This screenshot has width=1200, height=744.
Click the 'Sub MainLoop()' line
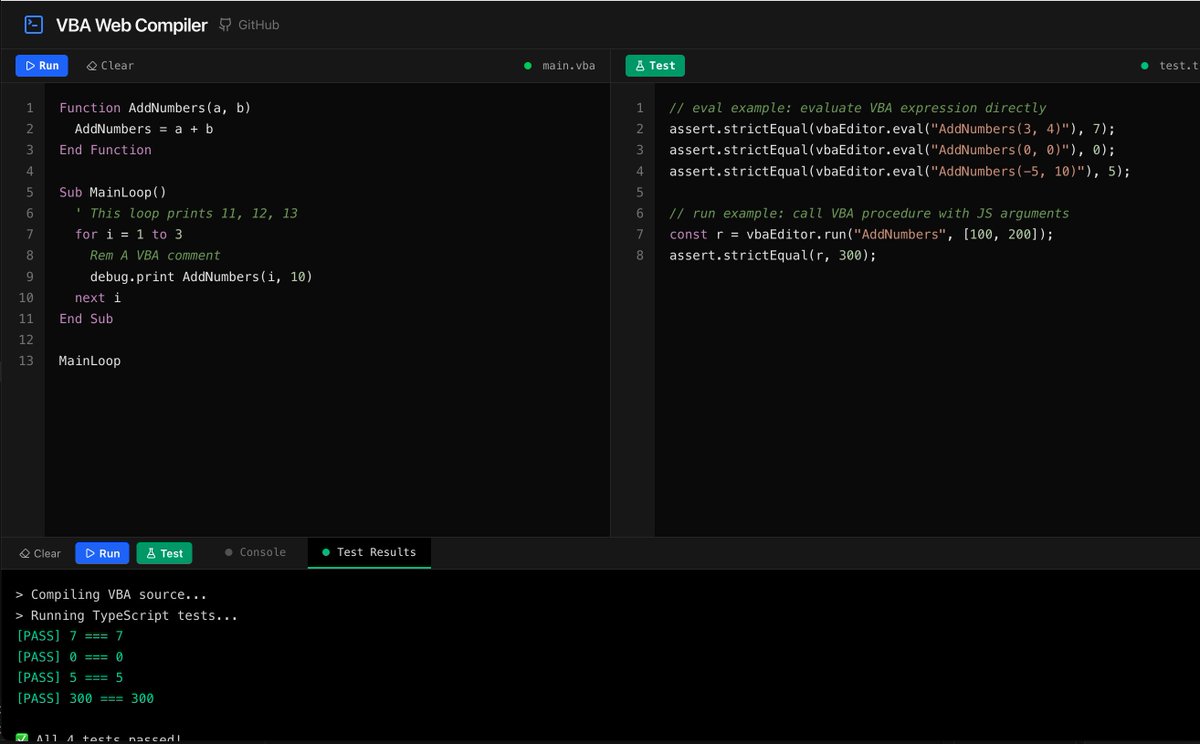click(113, 192)
